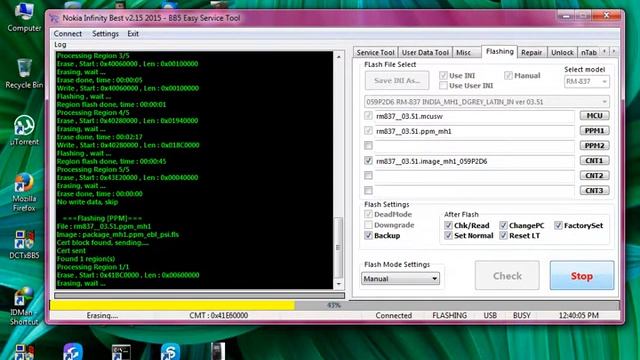Click the CNT2 file select button
Screen dimensions: 640x360
tap(594, 176)
